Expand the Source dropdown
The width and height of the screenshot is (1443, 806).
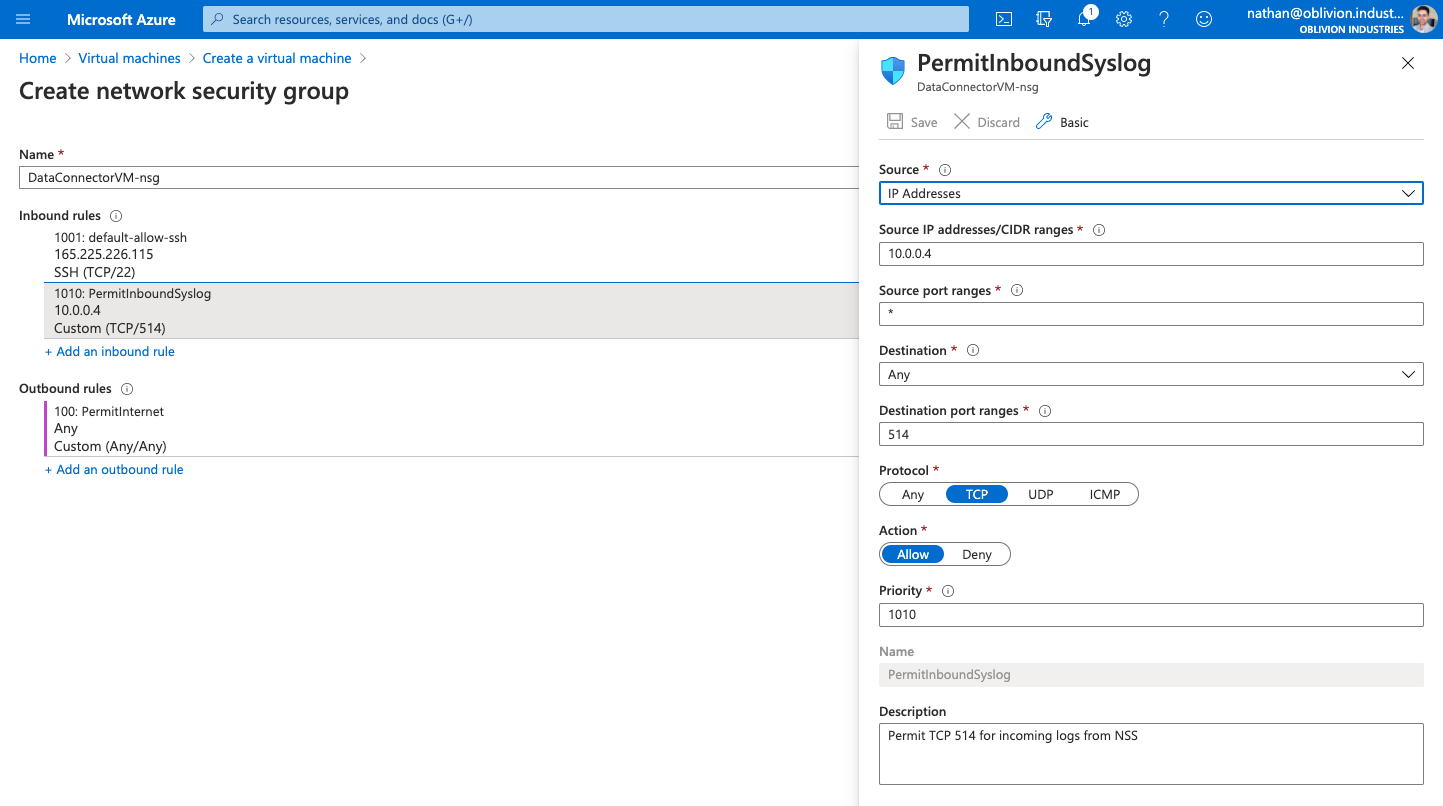pyautogui.click(x=1150, y=193)
